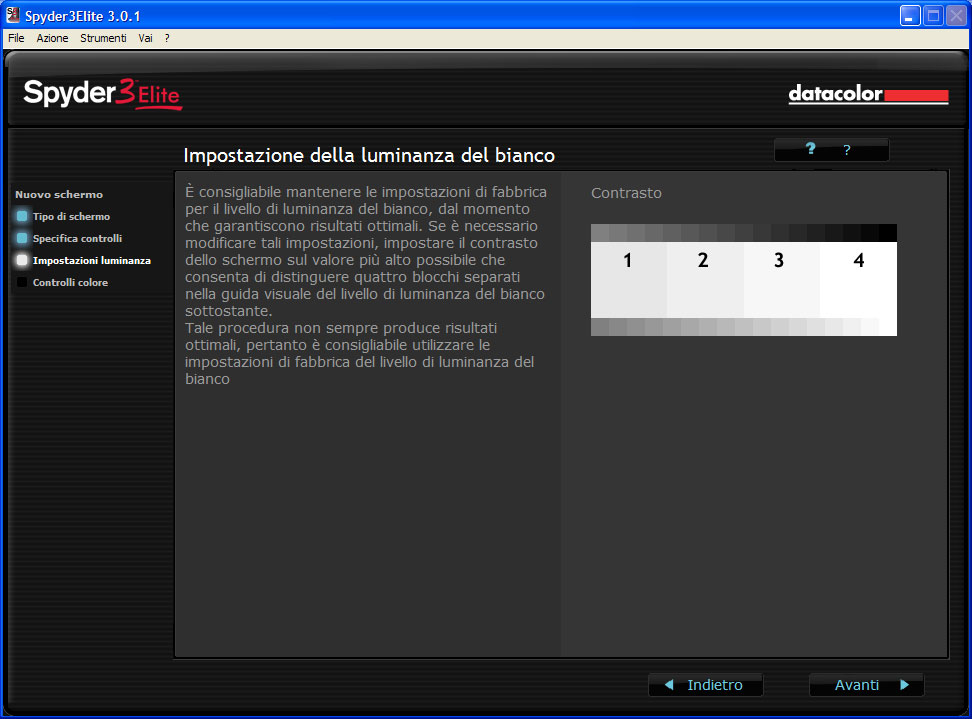Viewport: 972px width, 719px height.
Task: Open the ? help menu
Action: 167,38
